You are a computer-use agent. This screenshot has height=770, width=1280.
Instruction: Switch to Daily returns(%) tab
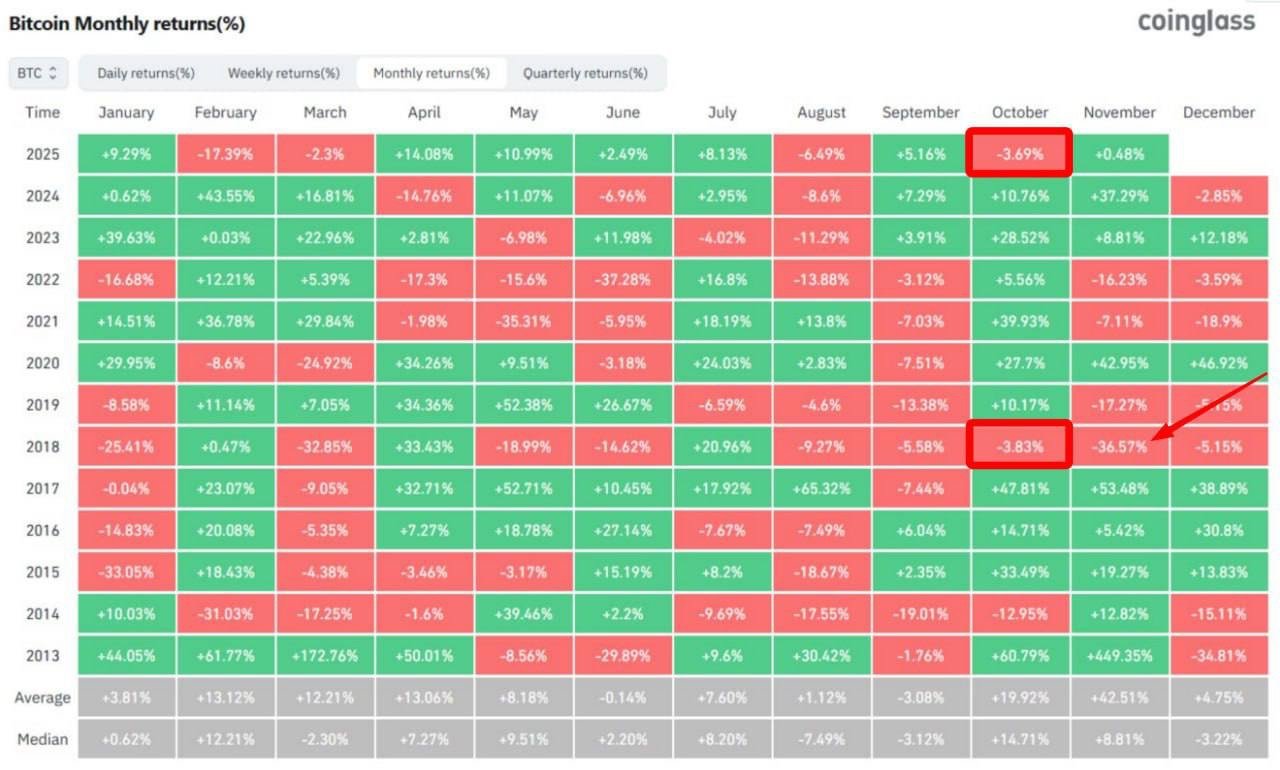coord(146,73)
